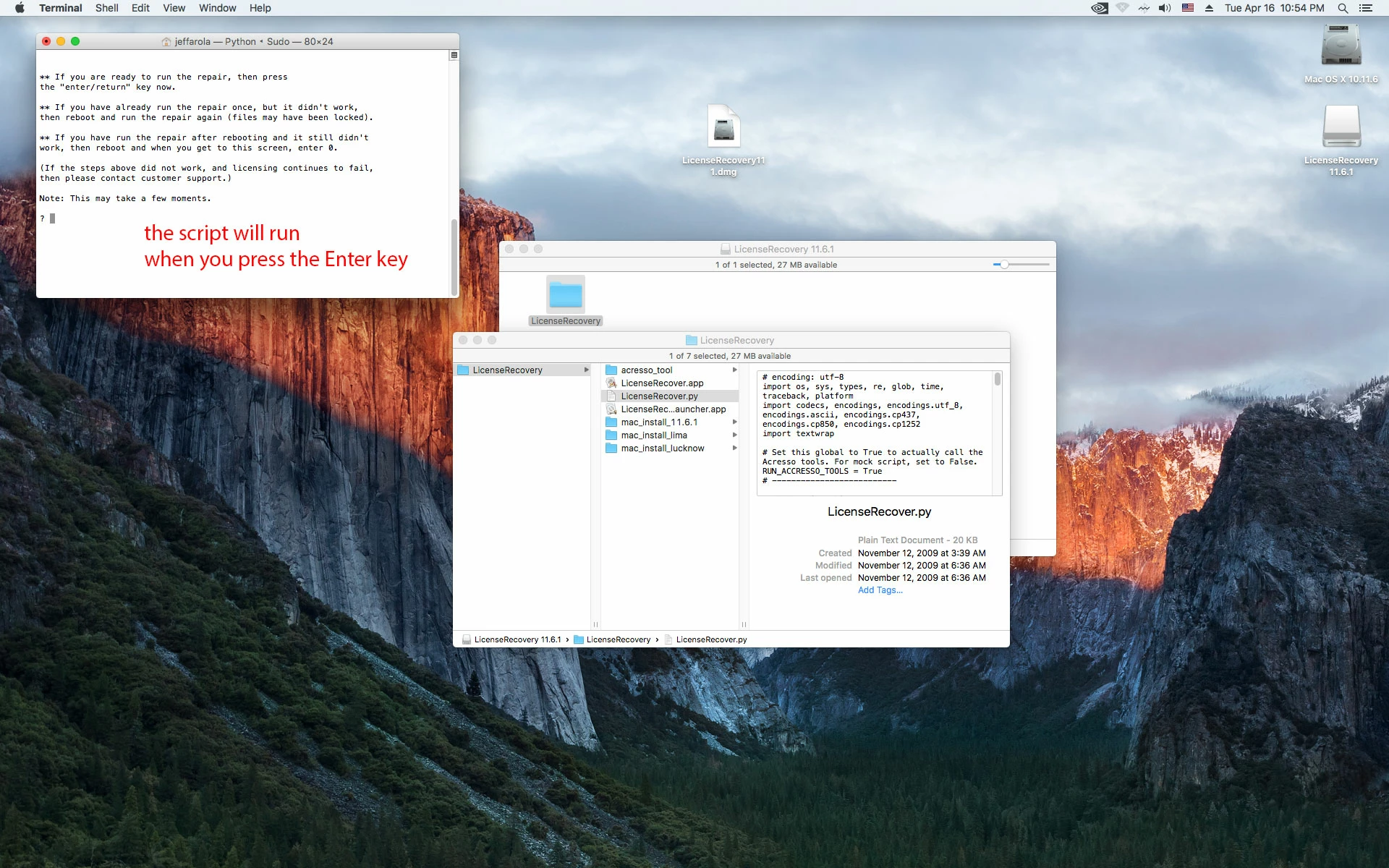The height and width of the screenshot is (868, 1389).
Task: Select LicenseRecover.app in the file list
Action: (x=662, y=383)
